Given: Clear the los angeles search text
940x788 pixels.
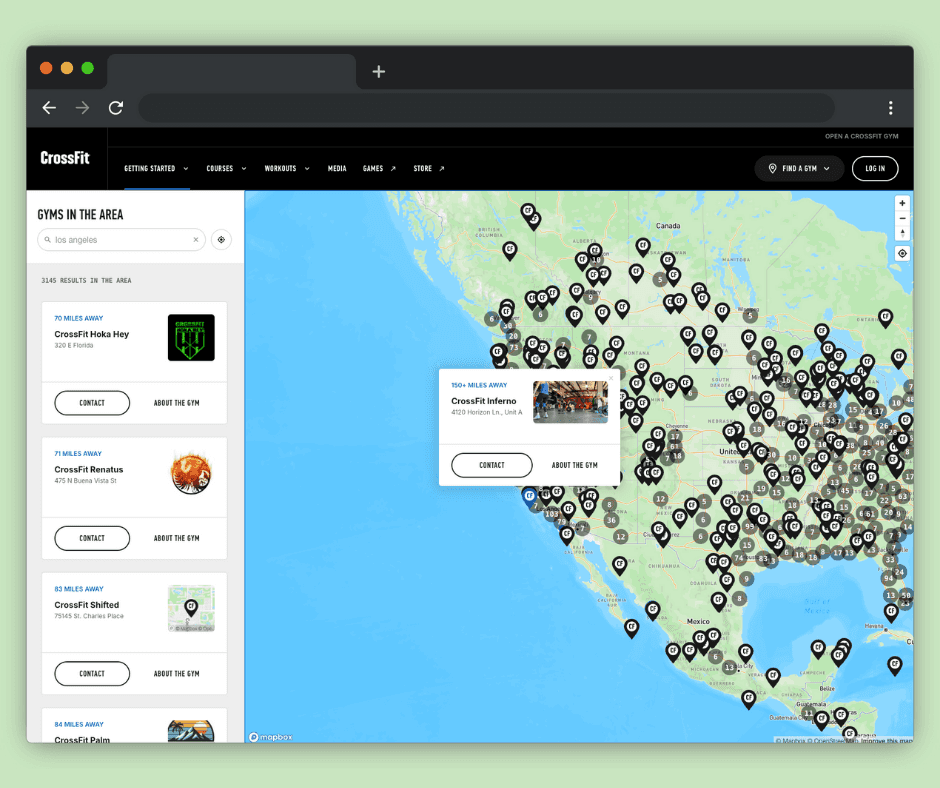Looking at the screenshot, I should coord(195,239).
